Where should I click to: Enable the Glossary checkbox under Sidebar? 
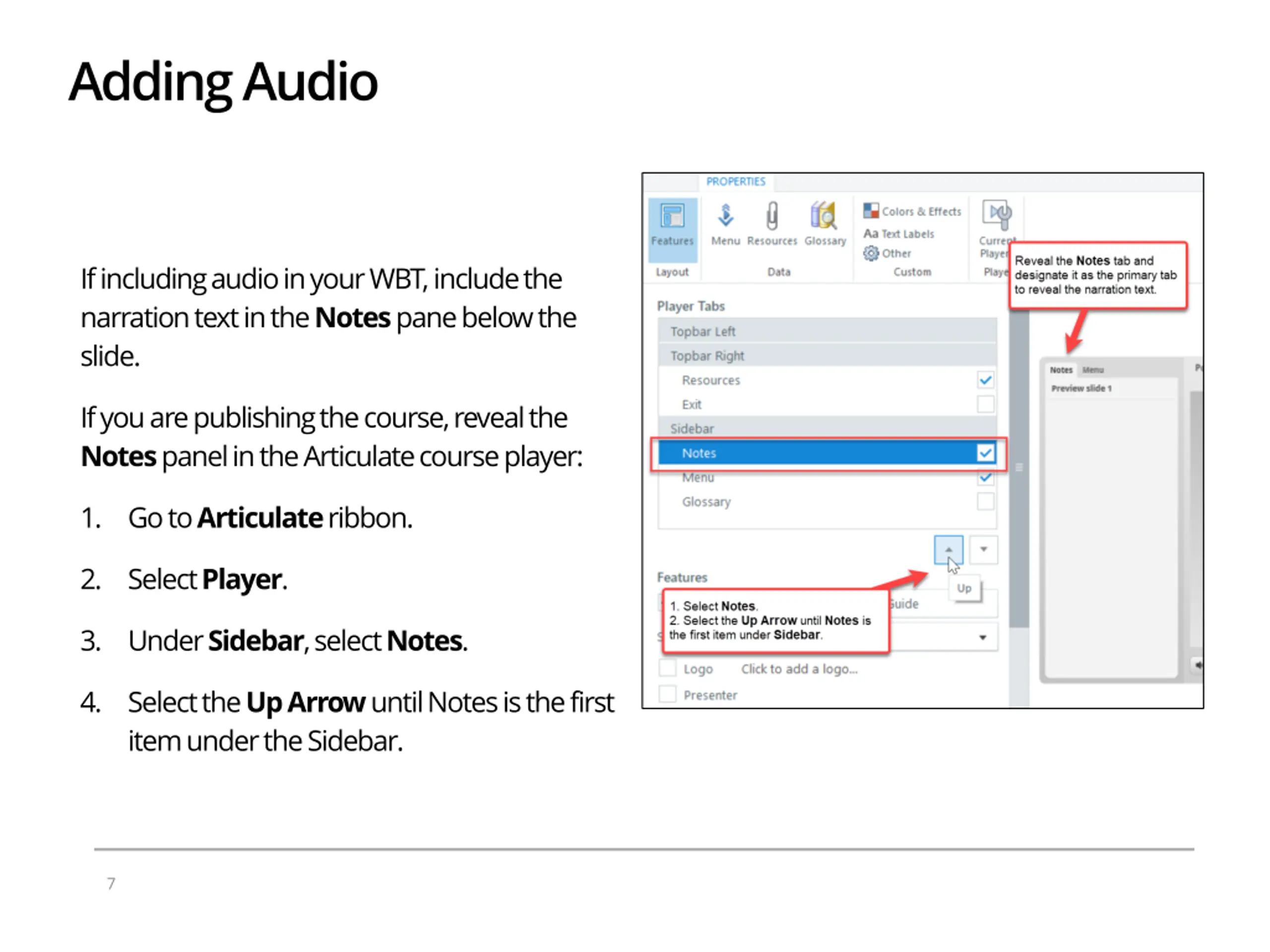tap(985, 502)
